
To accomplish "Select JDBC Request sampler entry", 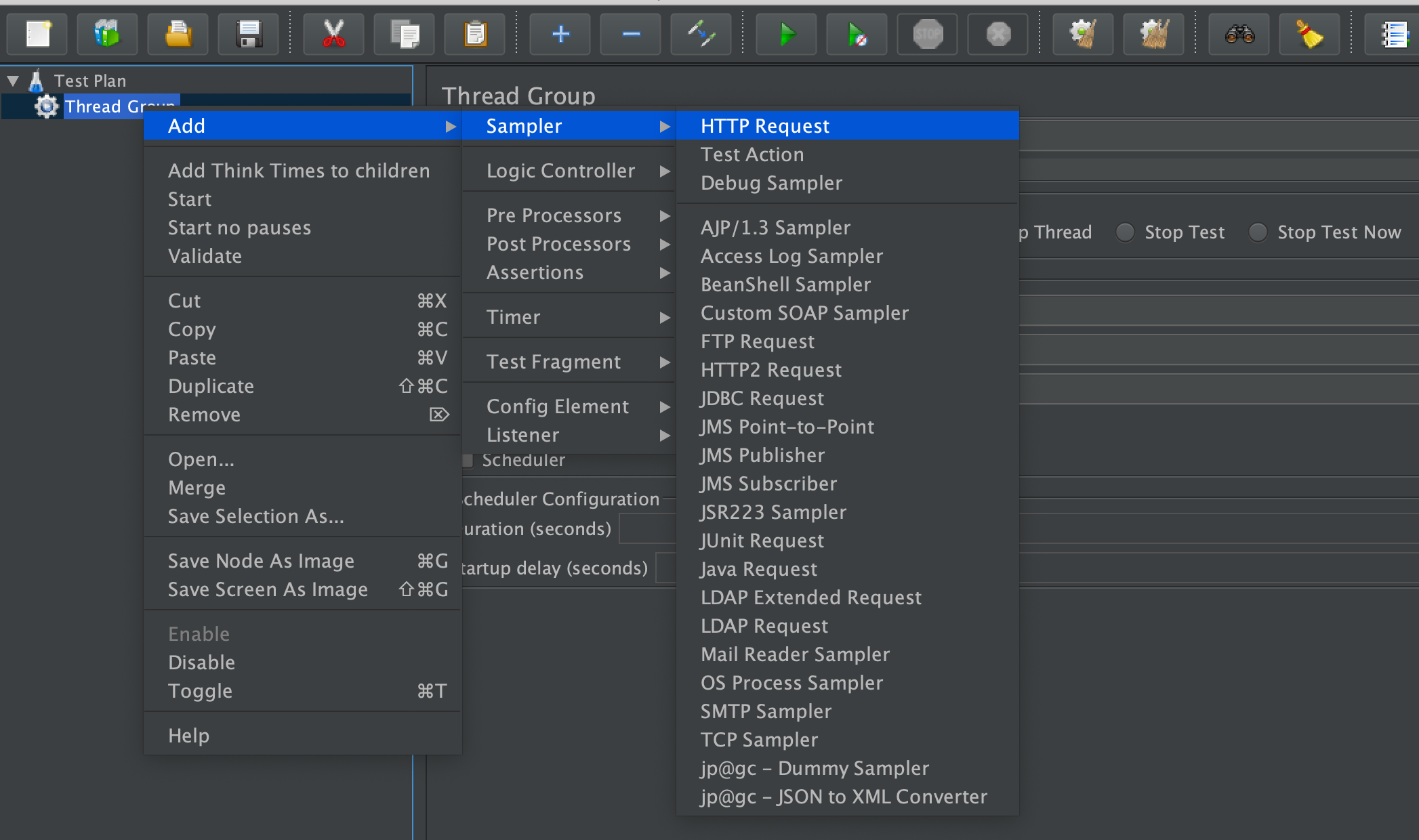I will (762, 398).
